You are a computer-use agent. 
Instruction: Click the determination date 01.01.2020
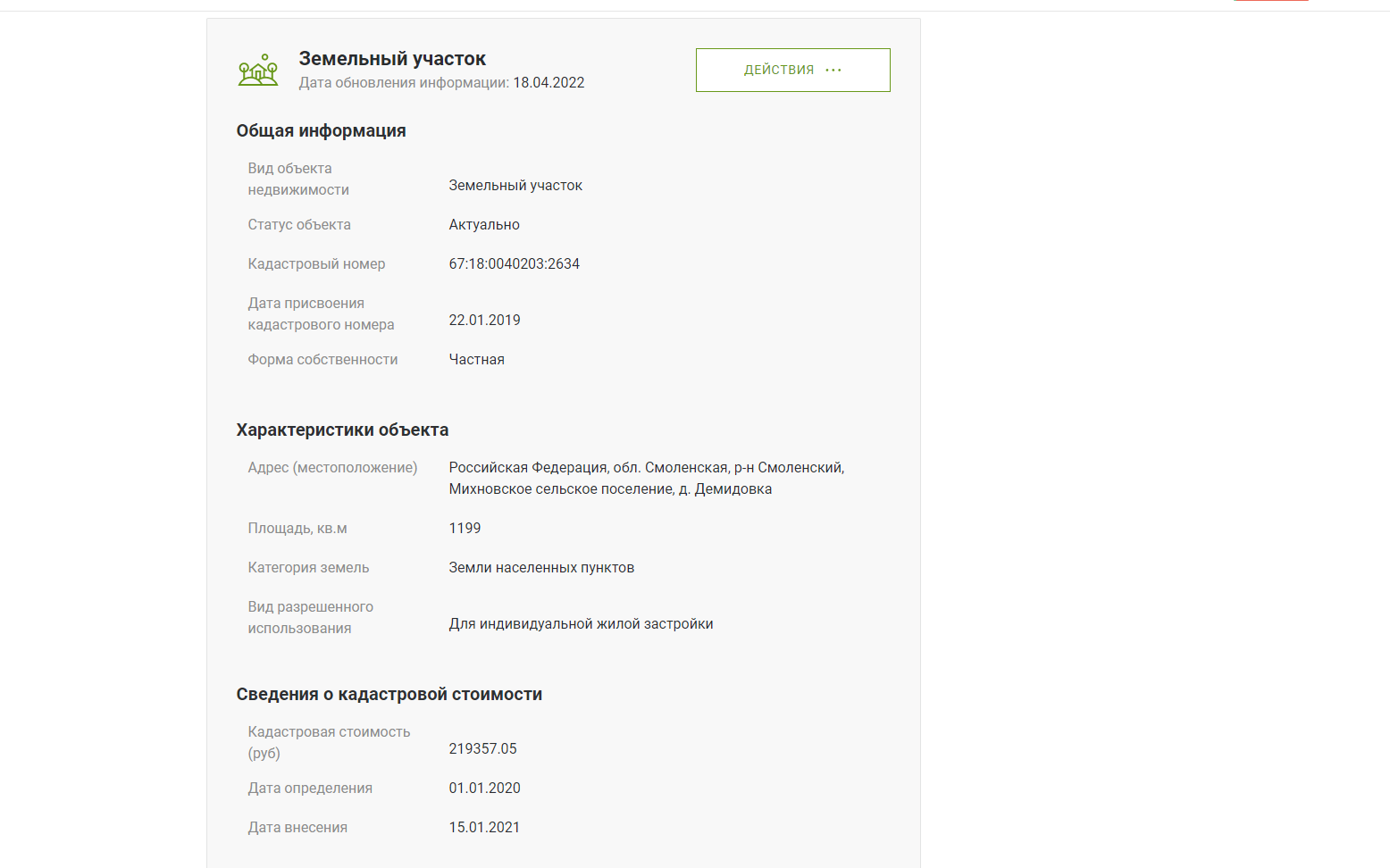[484, 789]
